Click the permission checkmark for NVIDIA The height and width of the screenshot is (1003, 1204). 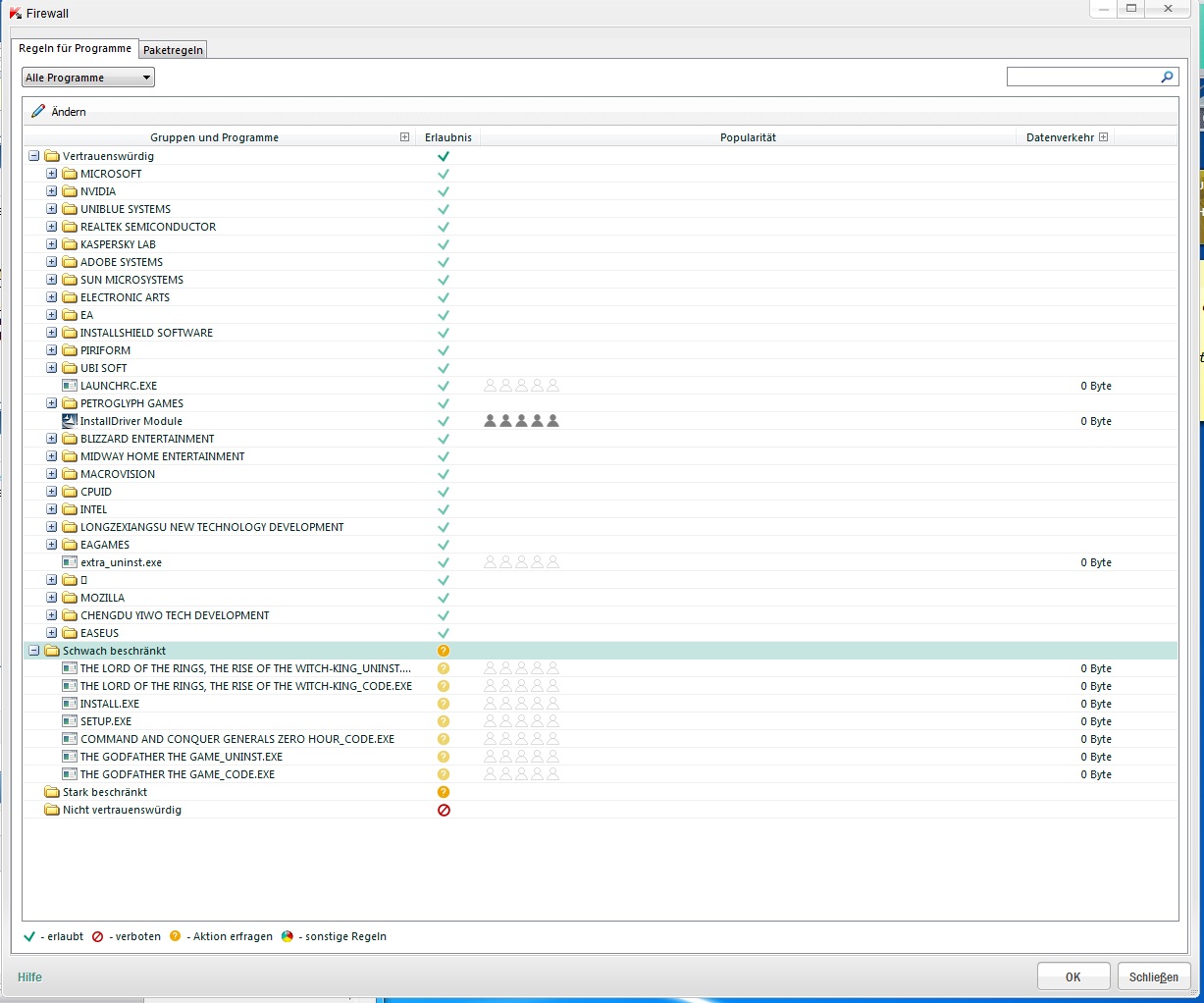coord(444,191)
